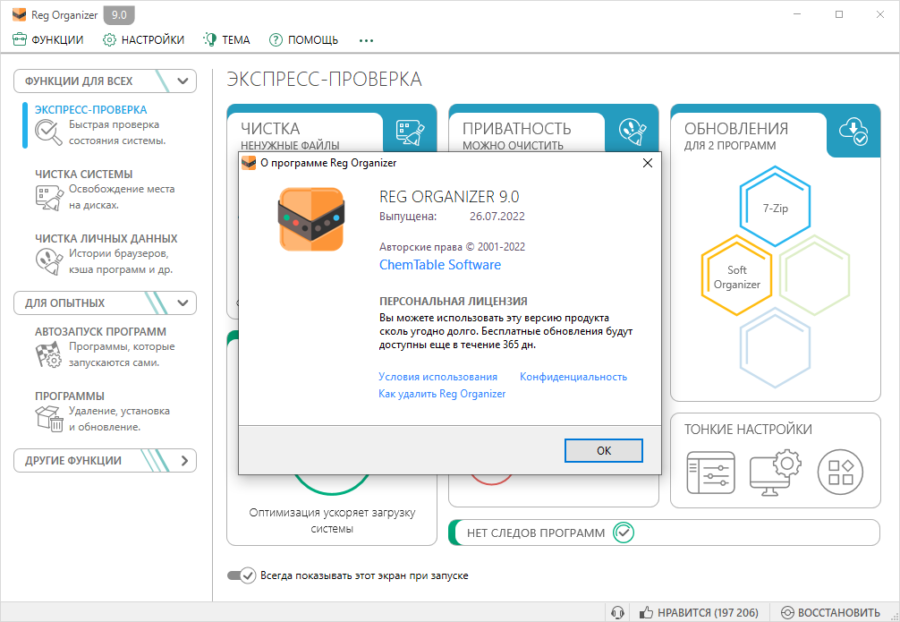Click the Экспресс-проверка magnifier icon

(48, 133)
